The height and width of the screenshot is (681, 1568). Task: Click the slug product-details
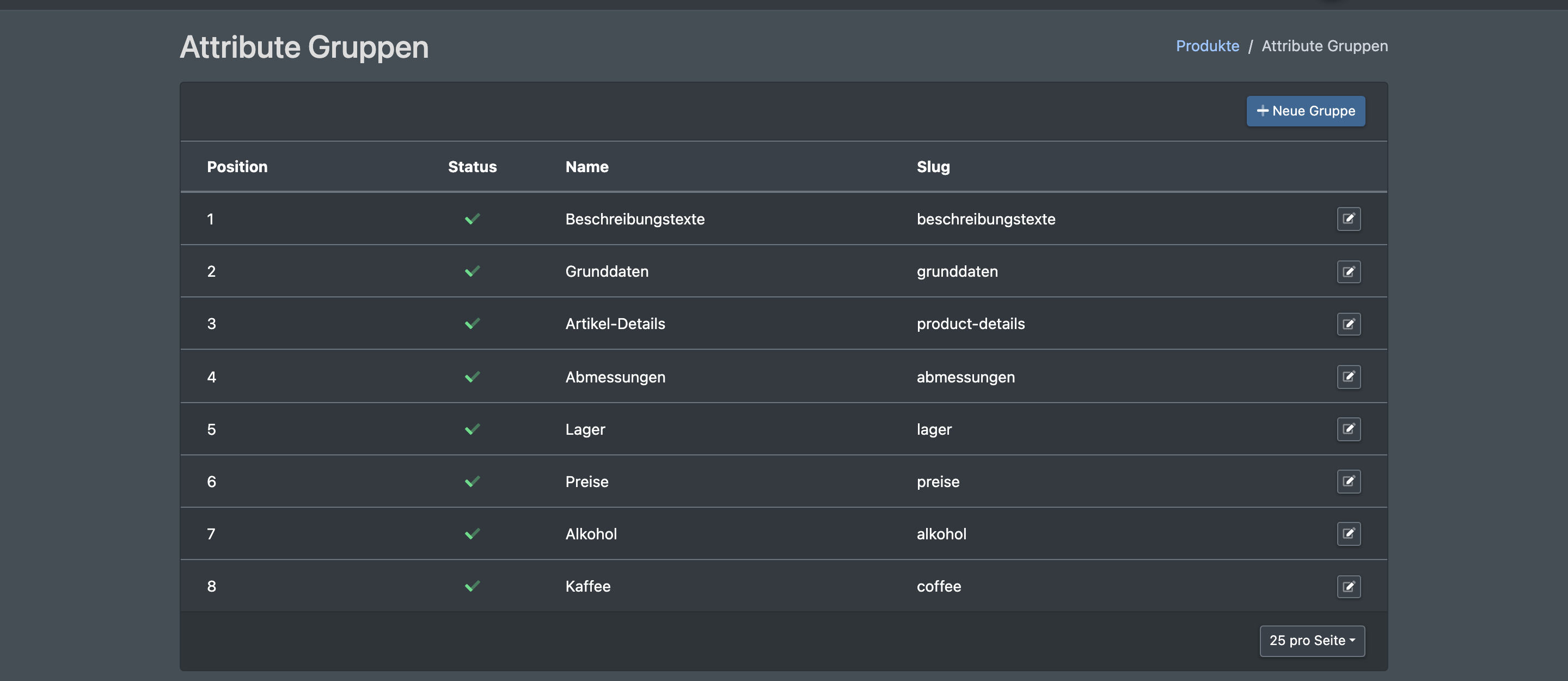coord(970,324)
